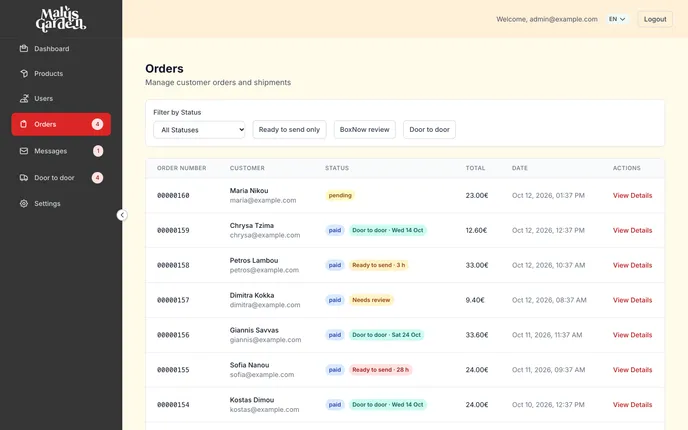Click the Messages count badge 1
Image resolution: width=688 pixels, height=430 pixels.
pos(98,151)
